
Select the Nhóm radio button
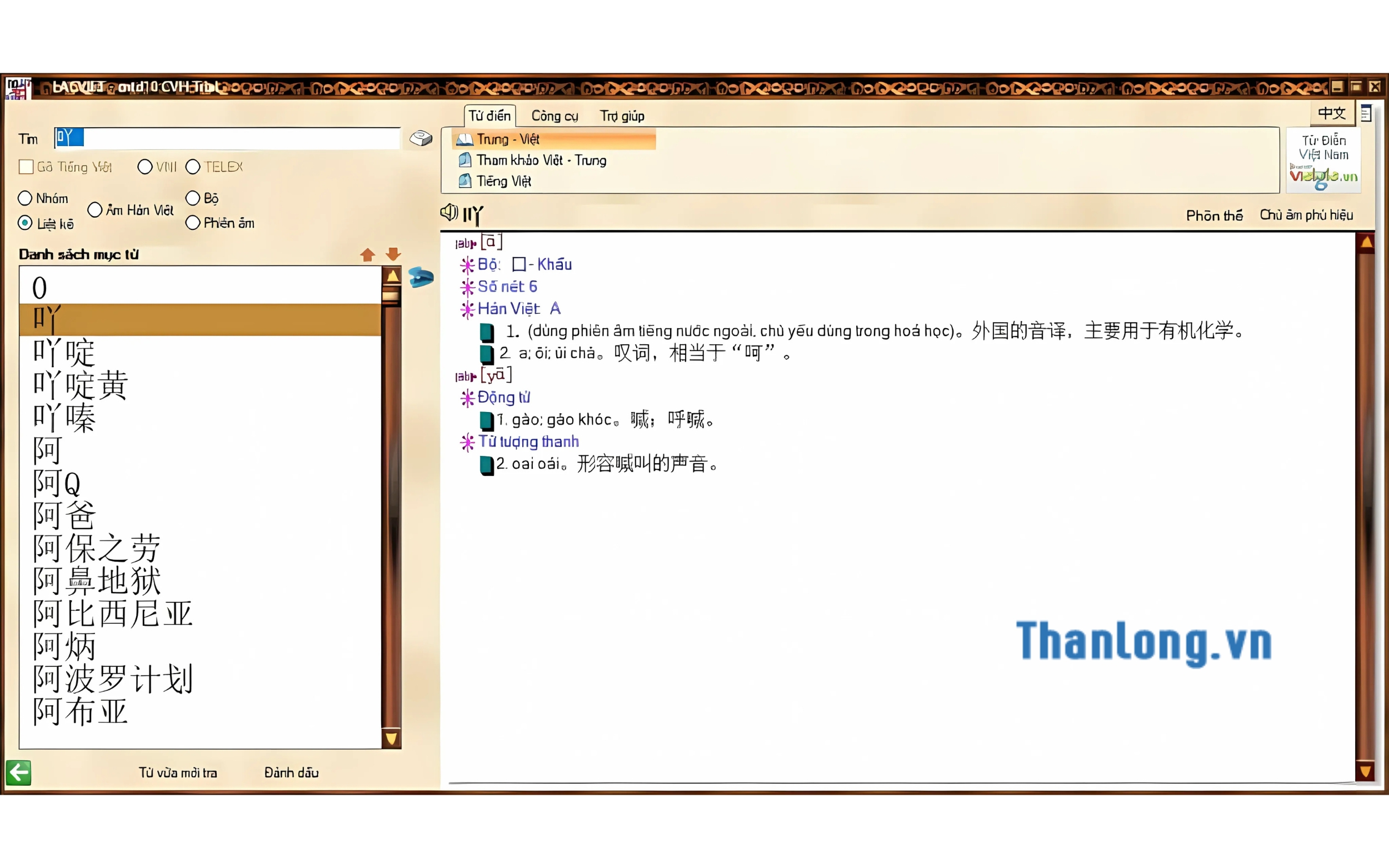[24, 198]
